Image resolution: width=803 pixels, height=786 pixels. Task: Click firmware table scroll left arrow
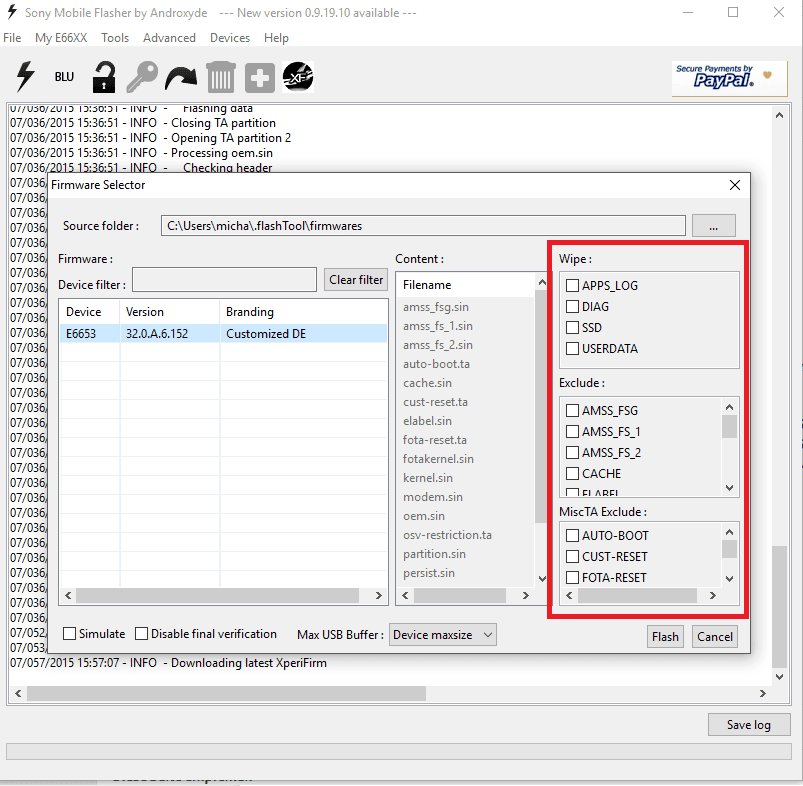point(68,595)
